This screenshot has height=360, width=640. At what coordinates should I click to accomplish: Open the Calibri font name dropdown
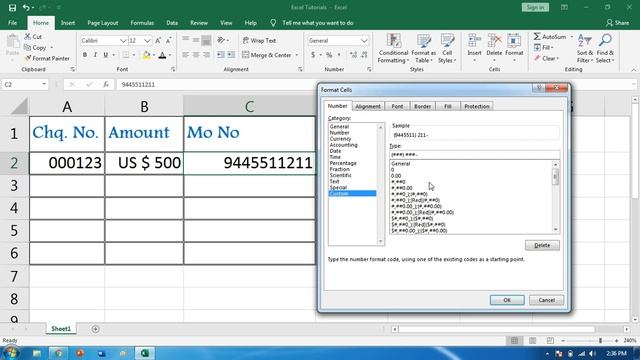pos(123,41)
